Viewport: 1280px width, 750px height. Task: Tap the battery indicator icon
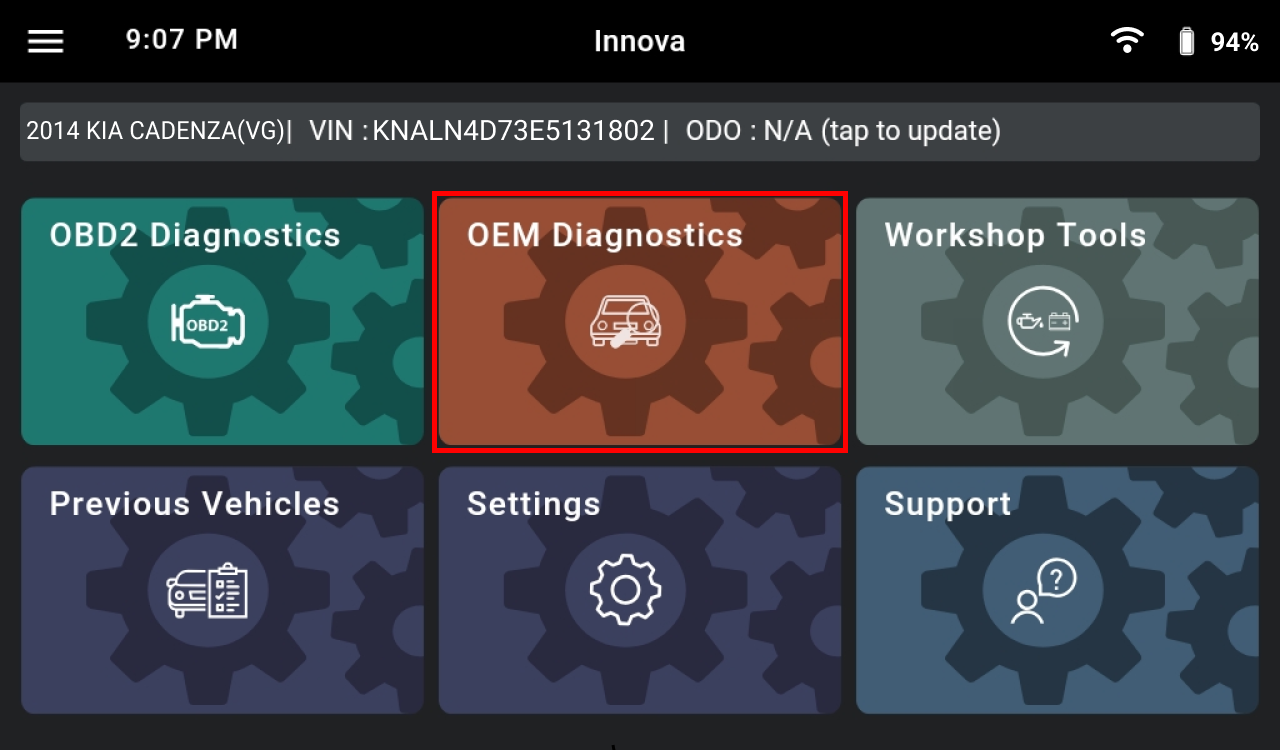point(1186,40)
